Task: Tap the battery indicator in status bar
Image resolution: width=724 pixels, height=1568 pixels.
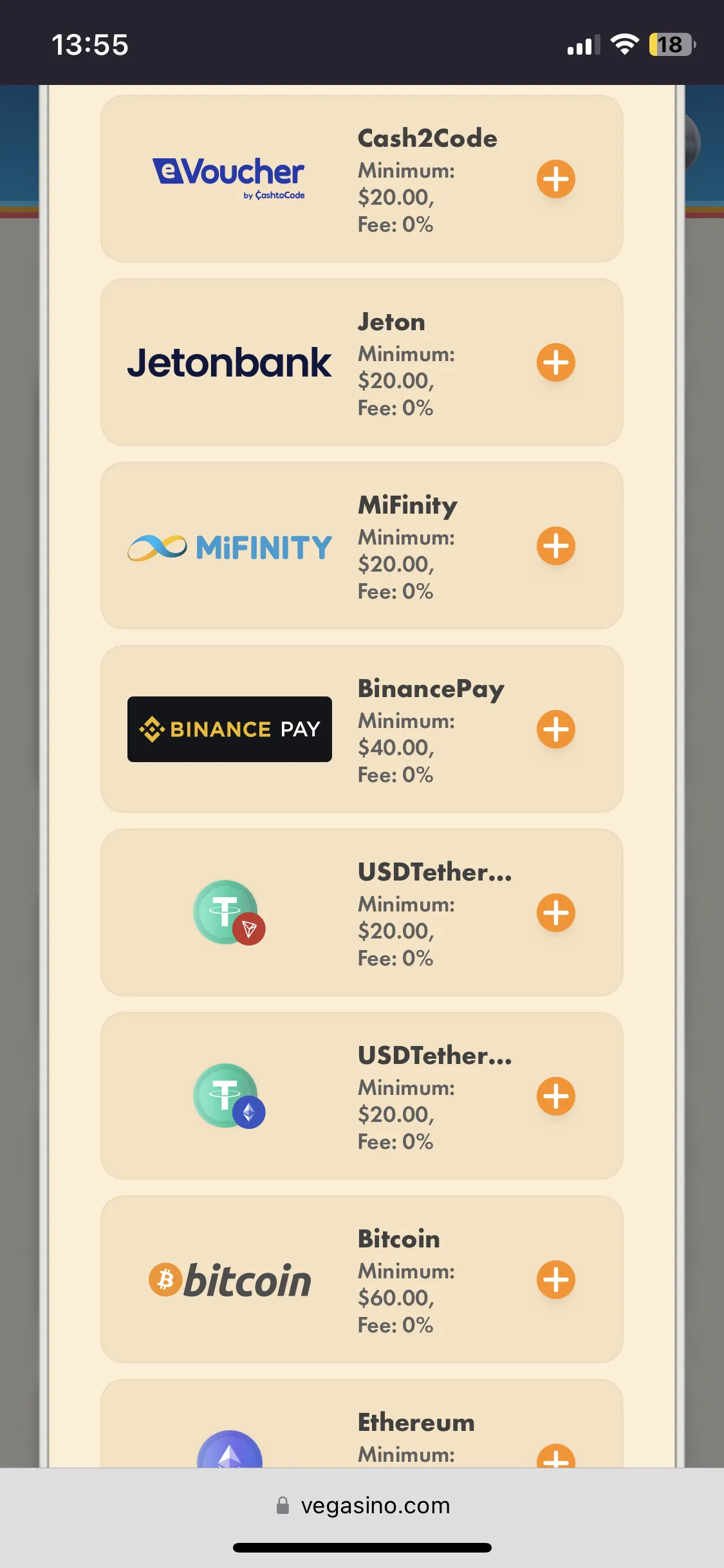Action: (x=671, y=45)
